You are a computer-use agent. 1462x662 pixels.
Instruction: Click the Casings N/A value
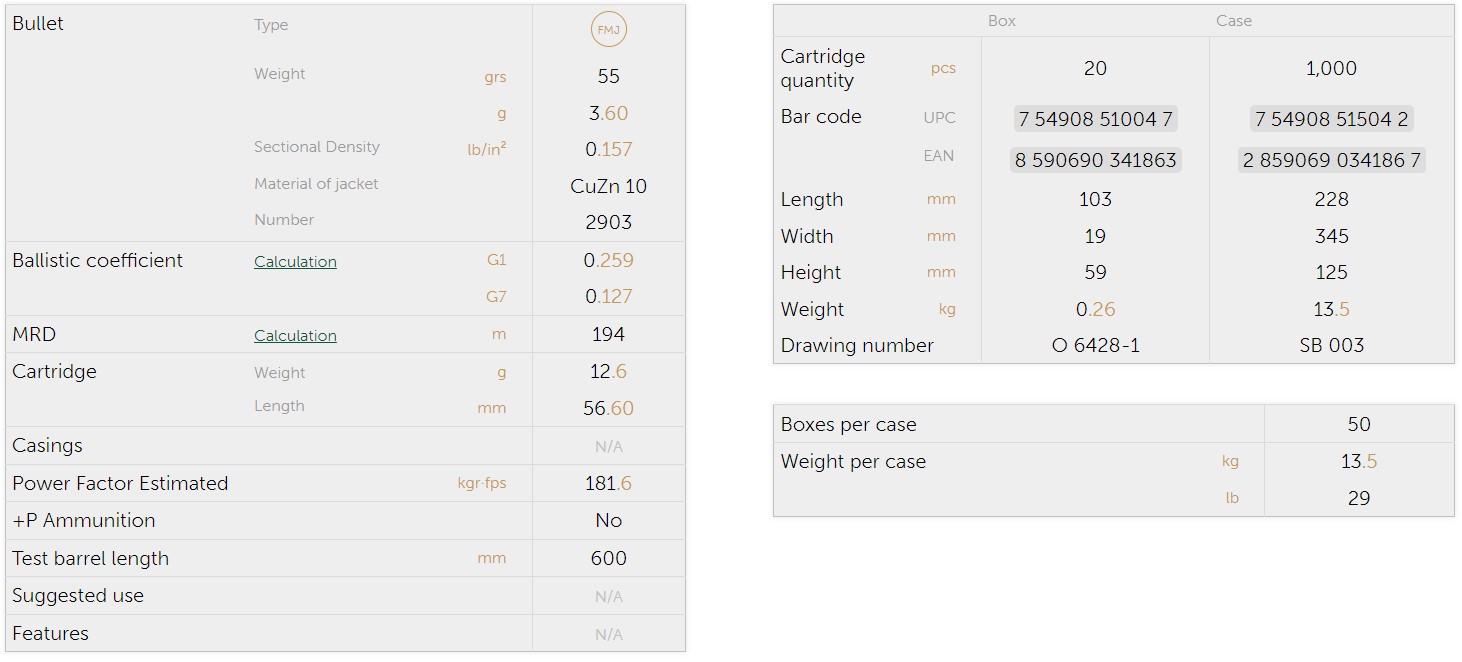coord(608,447)
